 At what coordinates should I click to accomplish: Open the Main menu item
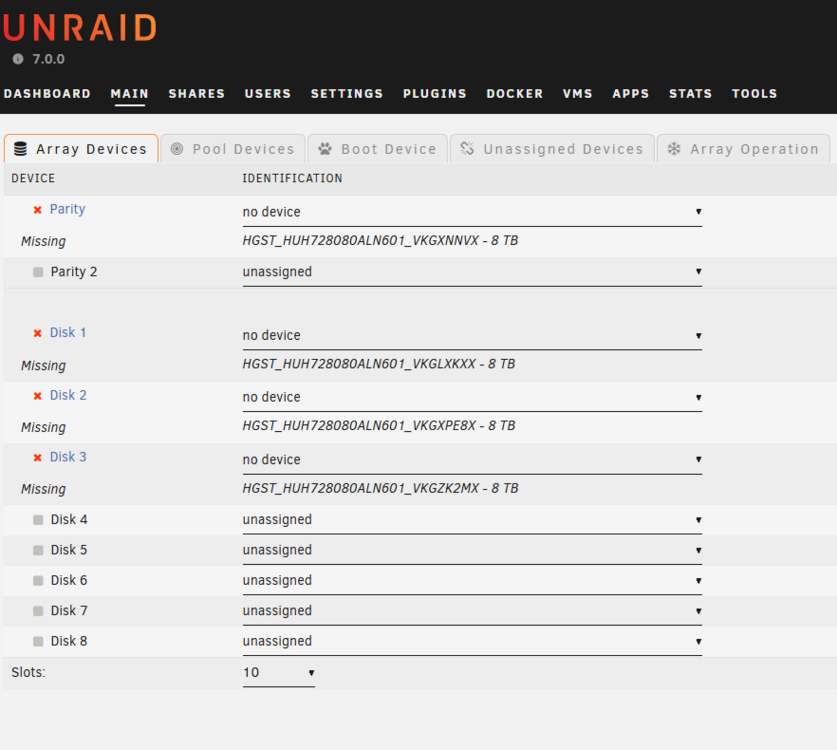(130, 94)
